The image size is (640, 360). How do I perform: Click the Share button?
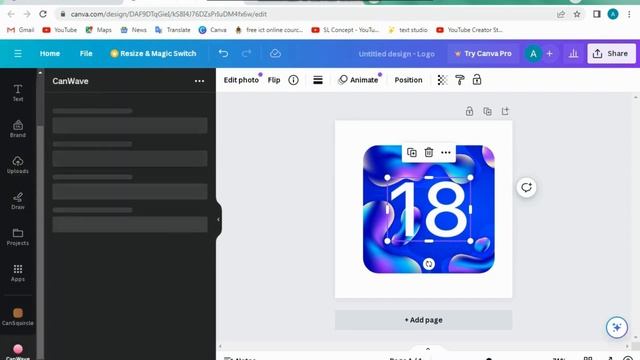click(x=611, y=53)
